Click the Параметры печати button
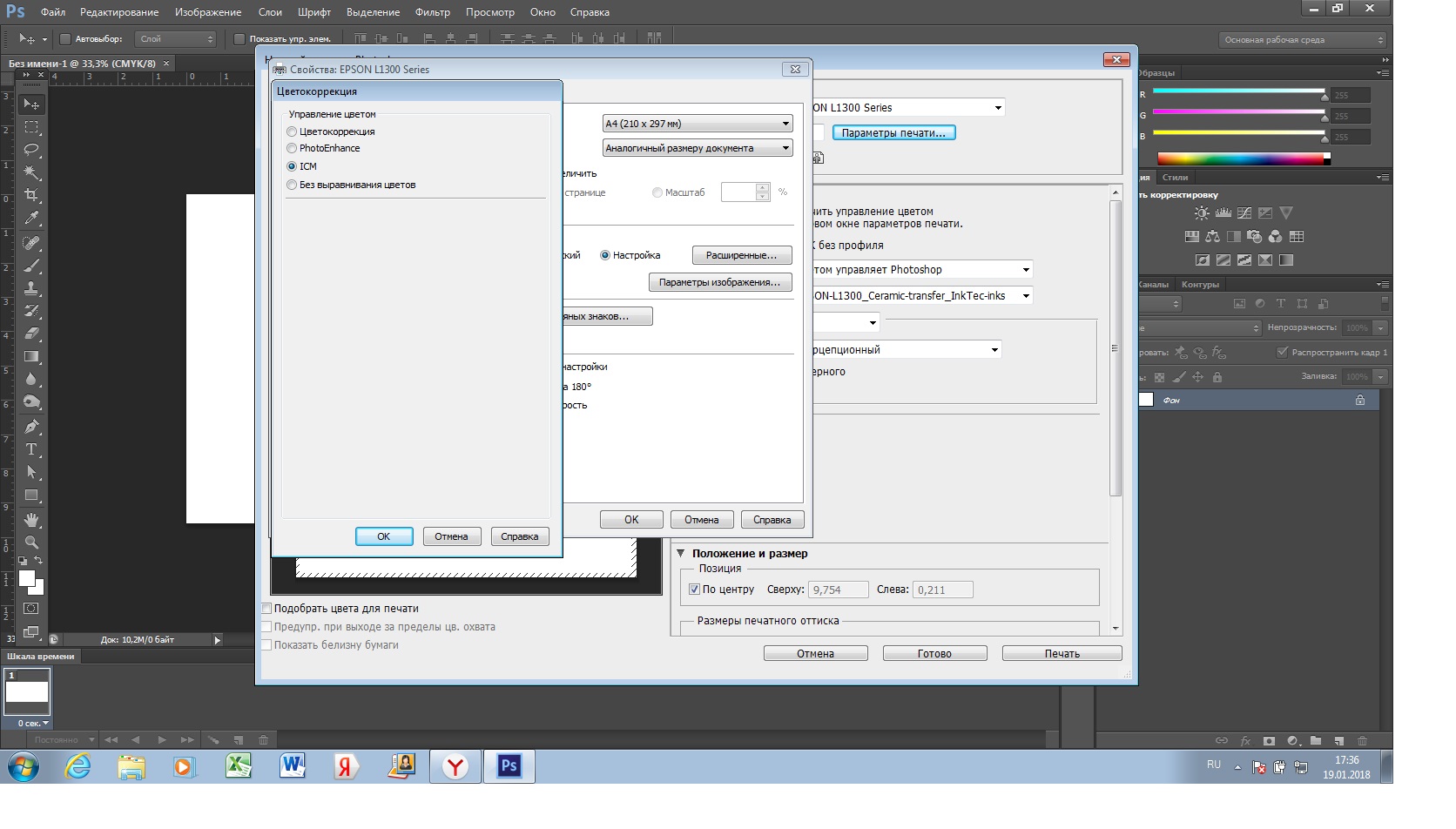Screen dimensions: 1456x829 click(x=893, y=133)
